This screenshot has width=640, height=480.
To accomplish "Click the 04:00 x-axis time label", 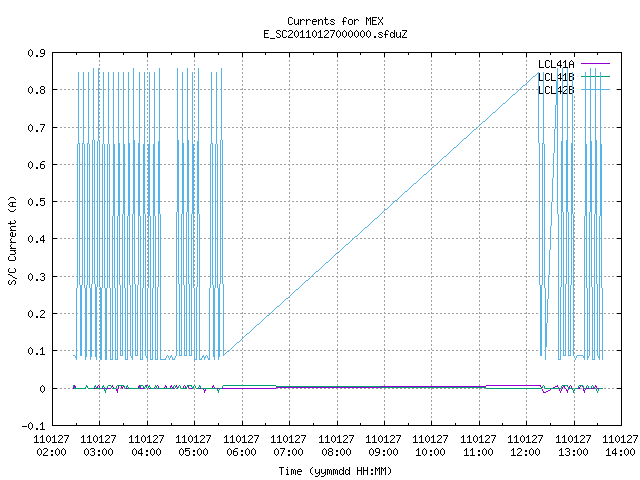I will [146, 452].
